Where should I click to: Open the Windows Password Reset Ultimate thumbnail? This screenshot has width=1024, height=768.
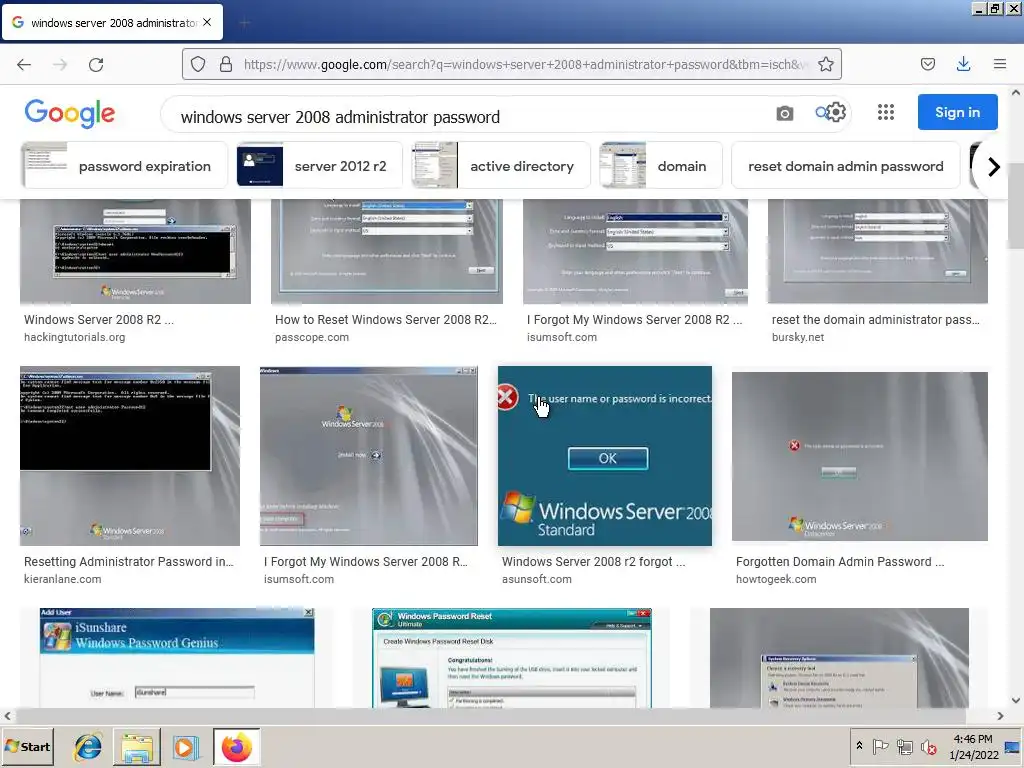click(x=512, y=658)
